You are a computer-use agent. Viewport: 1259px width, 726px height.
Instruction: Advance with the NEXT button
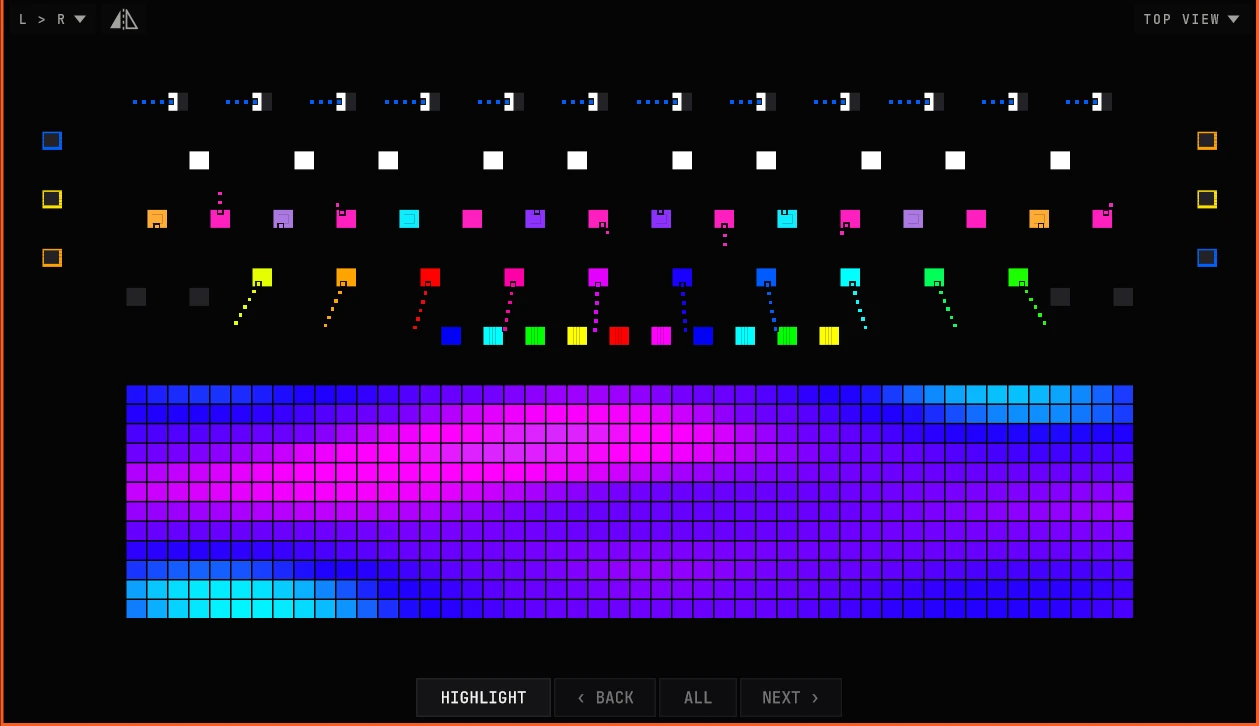790,698
